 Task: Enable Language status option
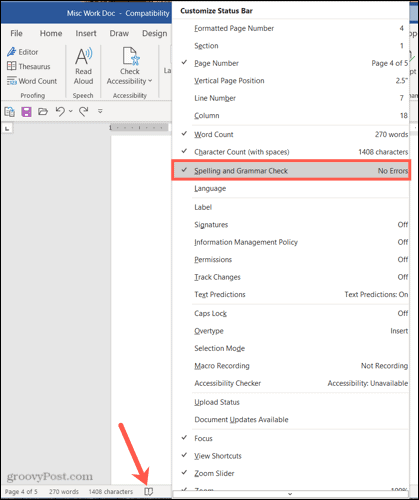coord(291,188)
